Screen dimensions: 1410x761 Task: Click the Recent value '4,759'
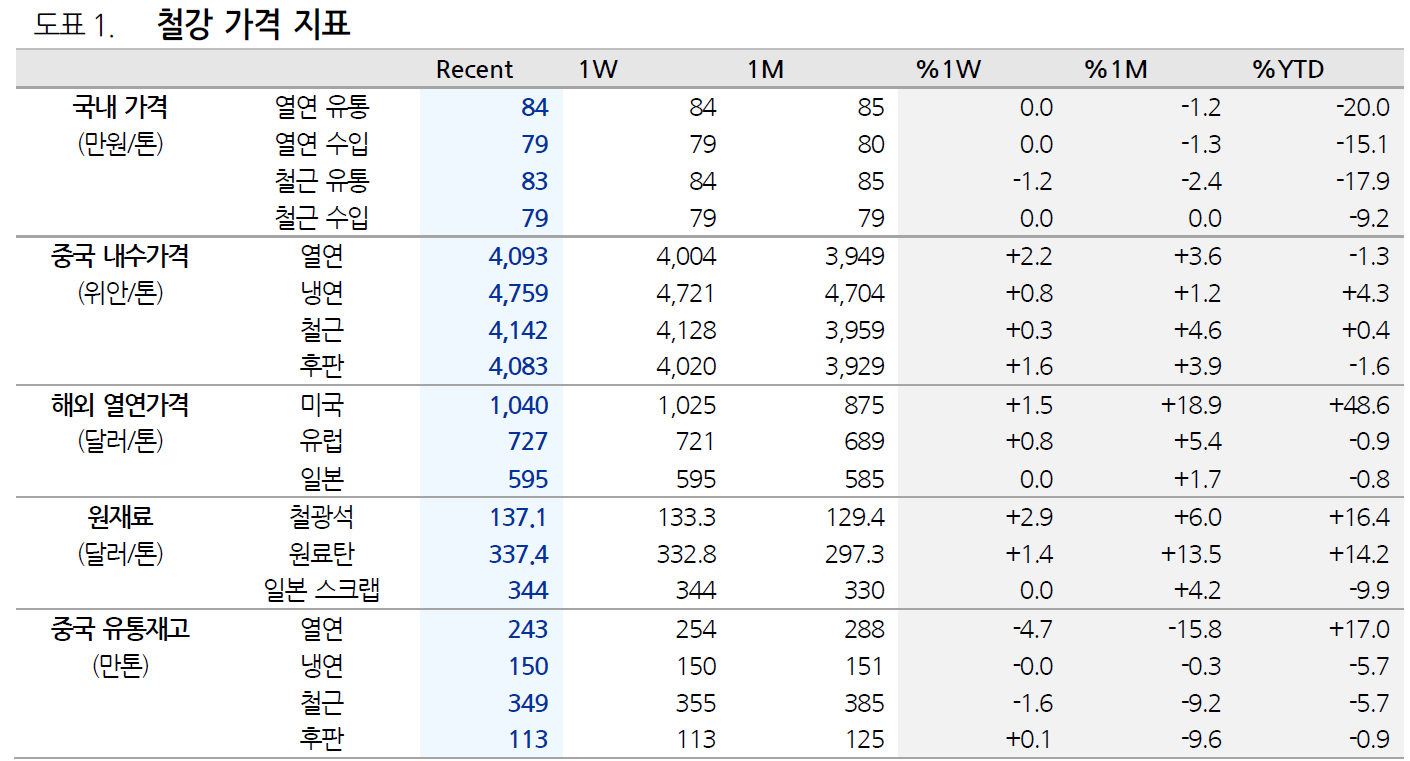click(x=518, y=294)
